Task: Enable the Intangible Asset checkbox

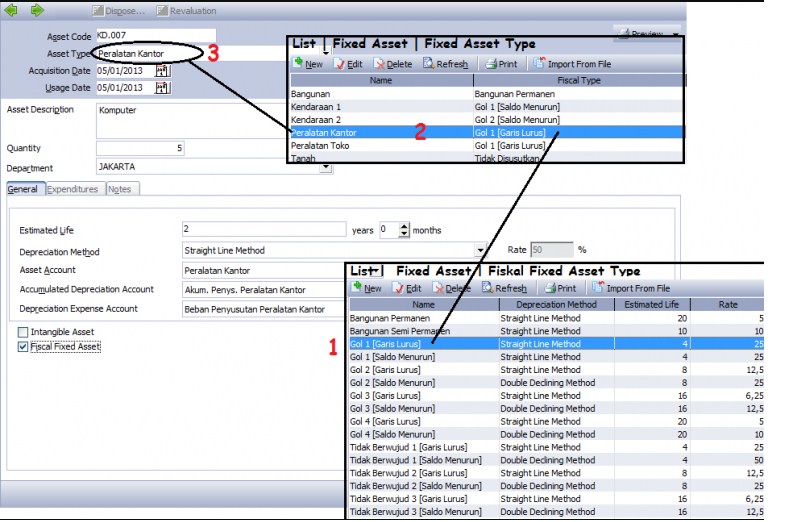Action: pyautogui.click(x=24, y=332)
